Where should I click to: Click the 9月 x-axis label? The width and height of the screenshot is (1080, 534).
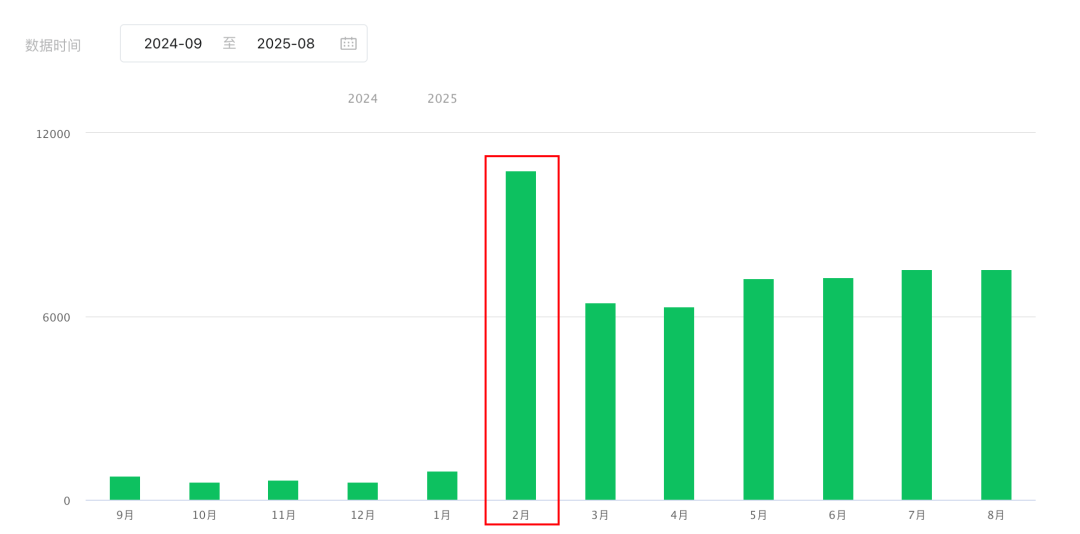point(125,515)
